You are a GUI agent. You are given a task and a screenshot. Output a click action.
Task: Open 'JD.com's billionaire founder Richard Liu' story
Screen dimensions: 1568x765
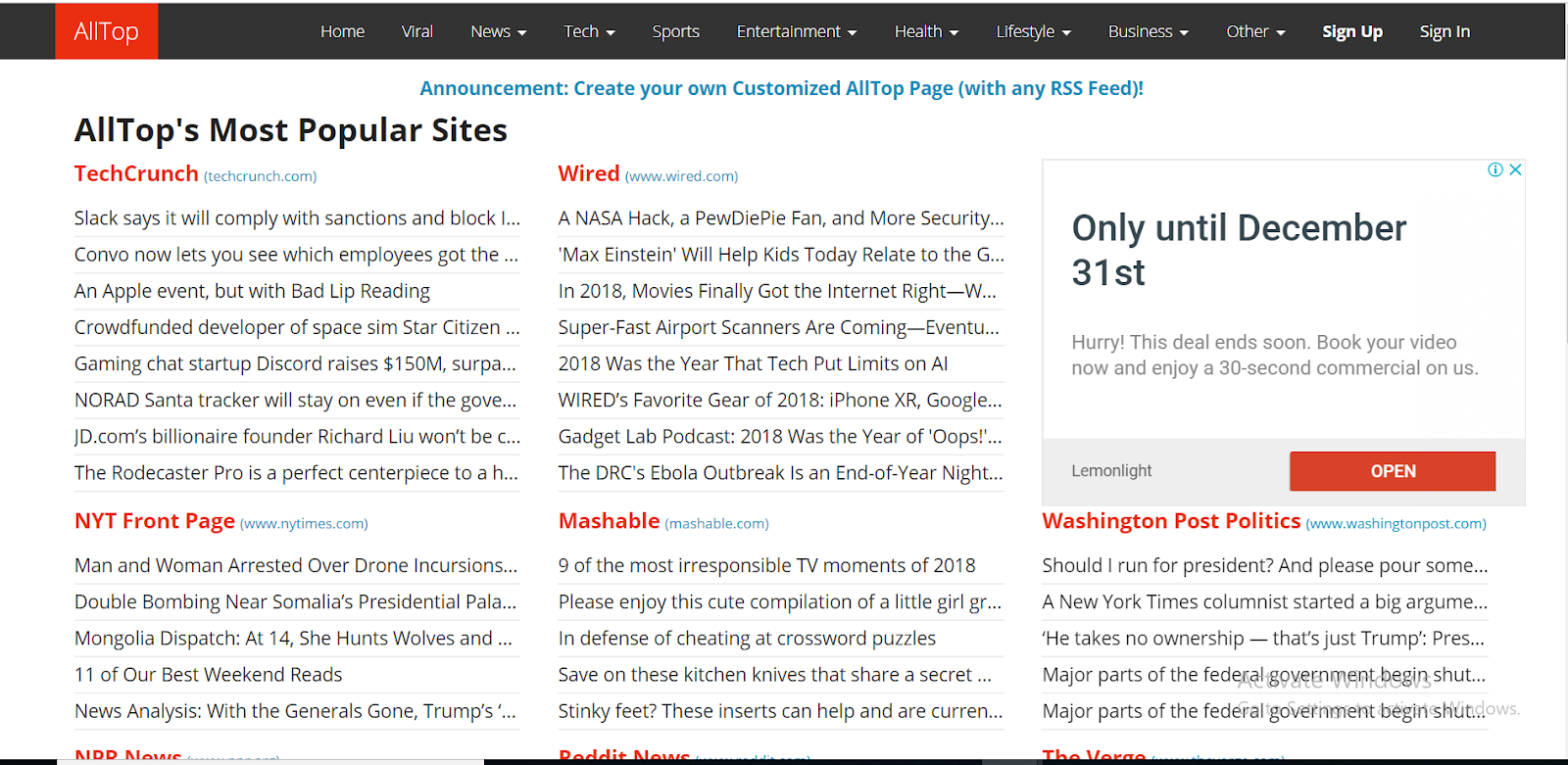297,436
